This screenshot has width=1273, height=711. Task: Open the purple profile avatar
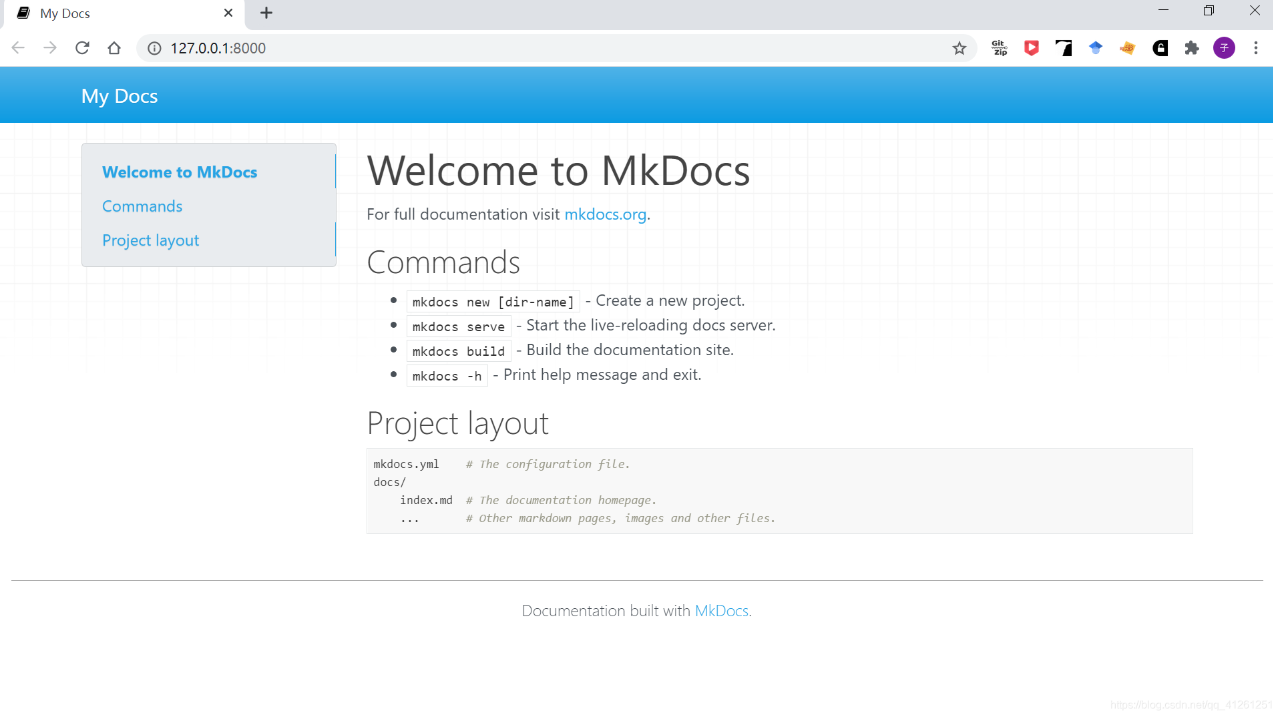click(1224, 48)
